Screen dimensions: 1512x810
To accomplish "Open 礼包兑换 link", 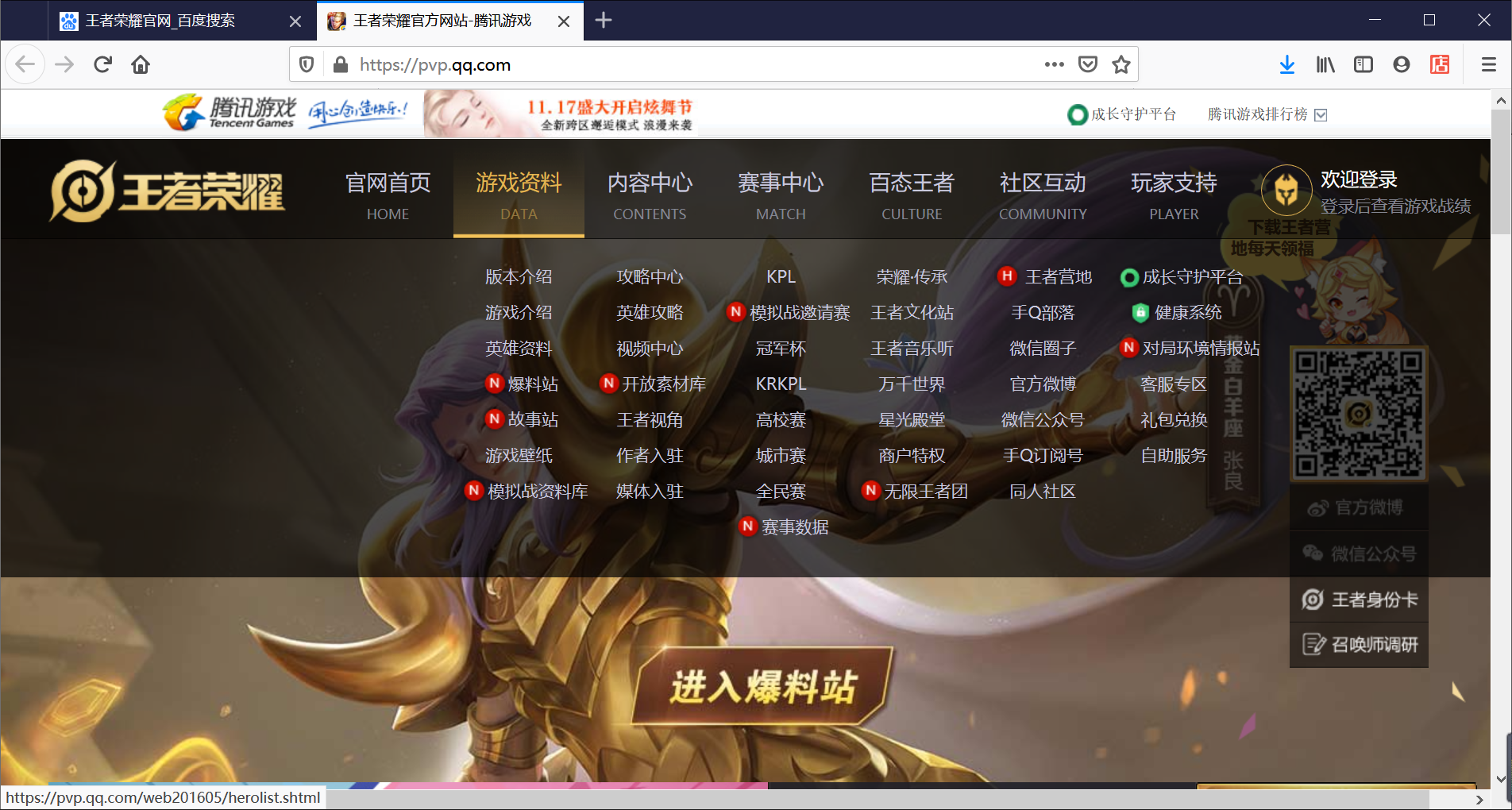I will click(x=1174, y=419).
